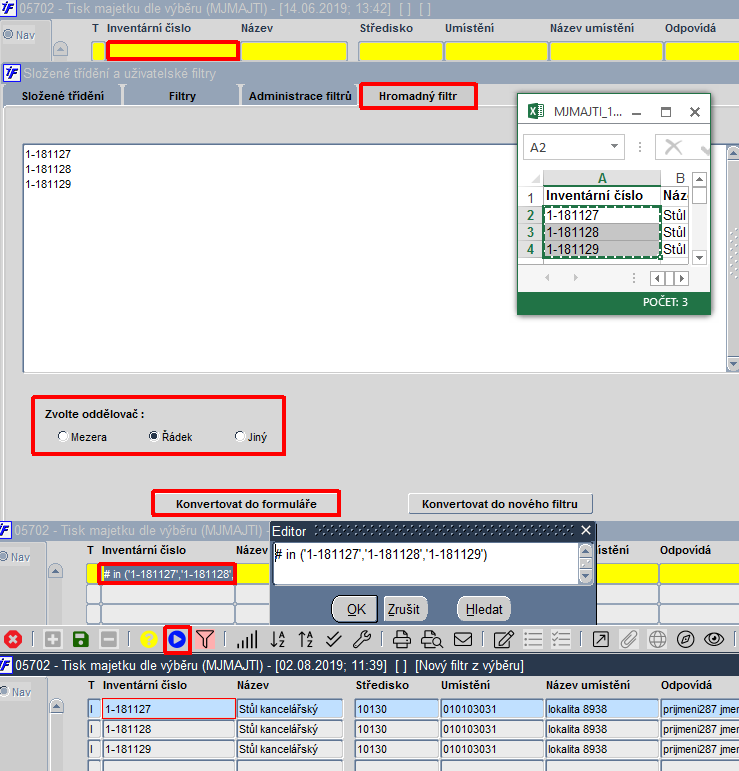Click the record scroll up arrow in top window
The height and width of the screenshot is (771, 739).
(x=60, y=49)
